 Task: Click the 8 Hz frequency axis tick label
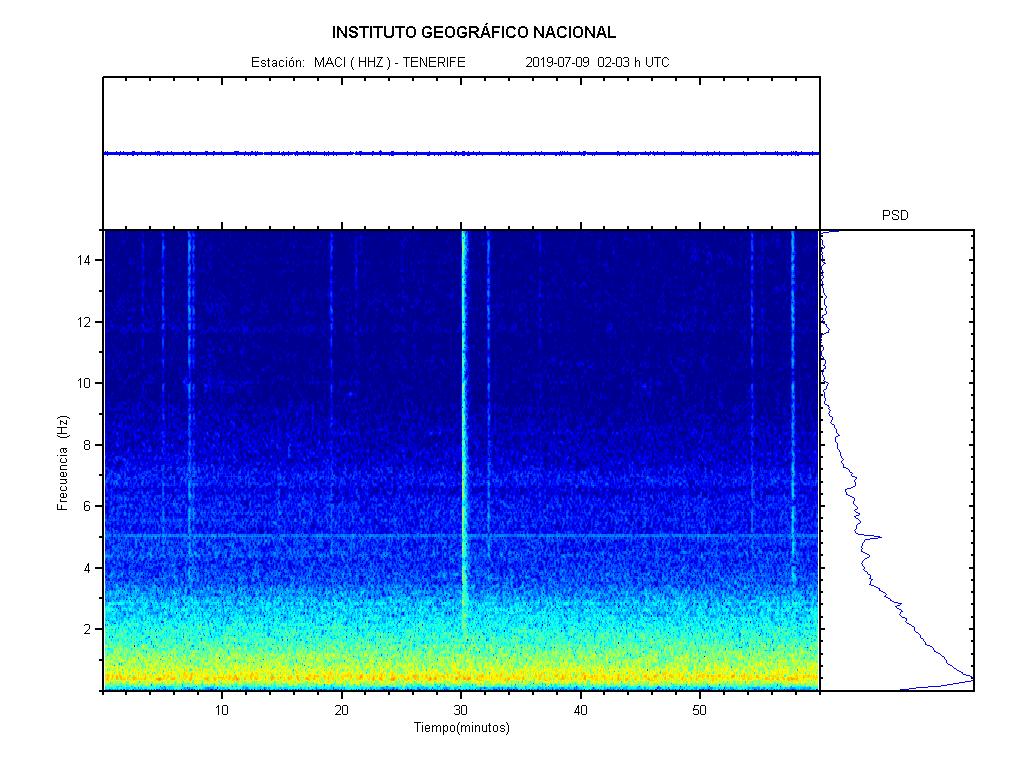tap(90, 445)
